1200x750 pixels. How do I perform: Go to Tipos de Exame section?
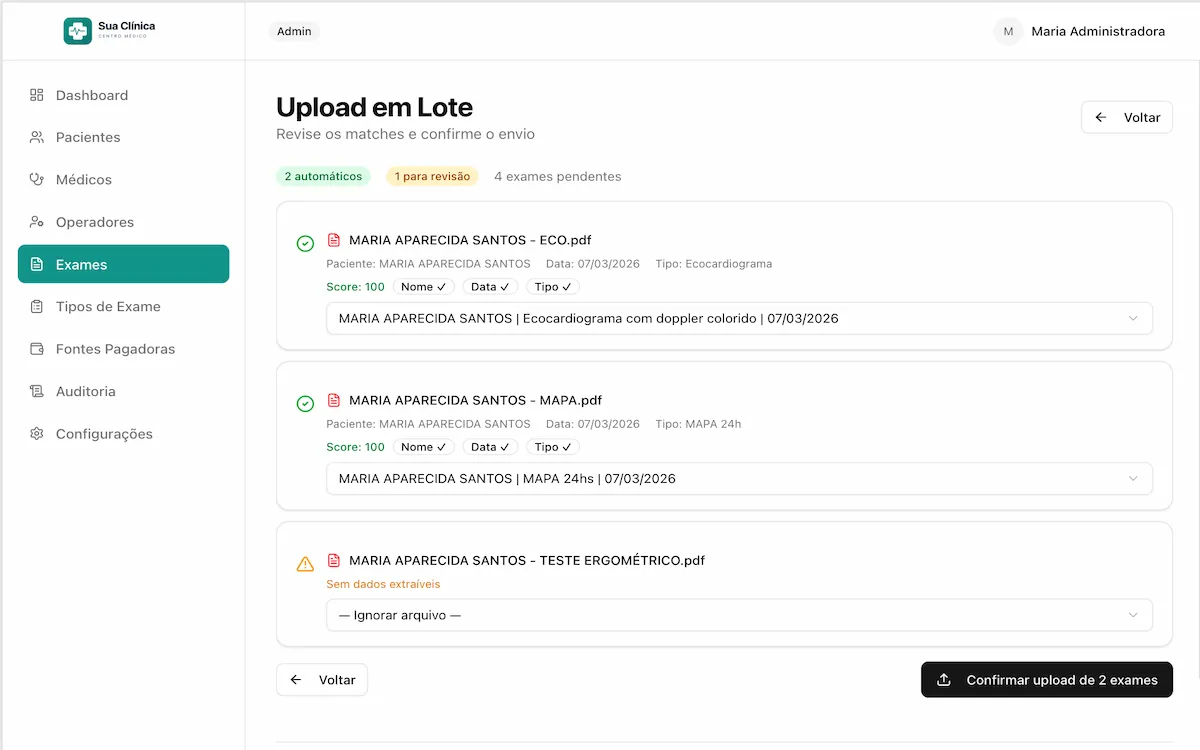pyautogui.click(x=108, y=307)
